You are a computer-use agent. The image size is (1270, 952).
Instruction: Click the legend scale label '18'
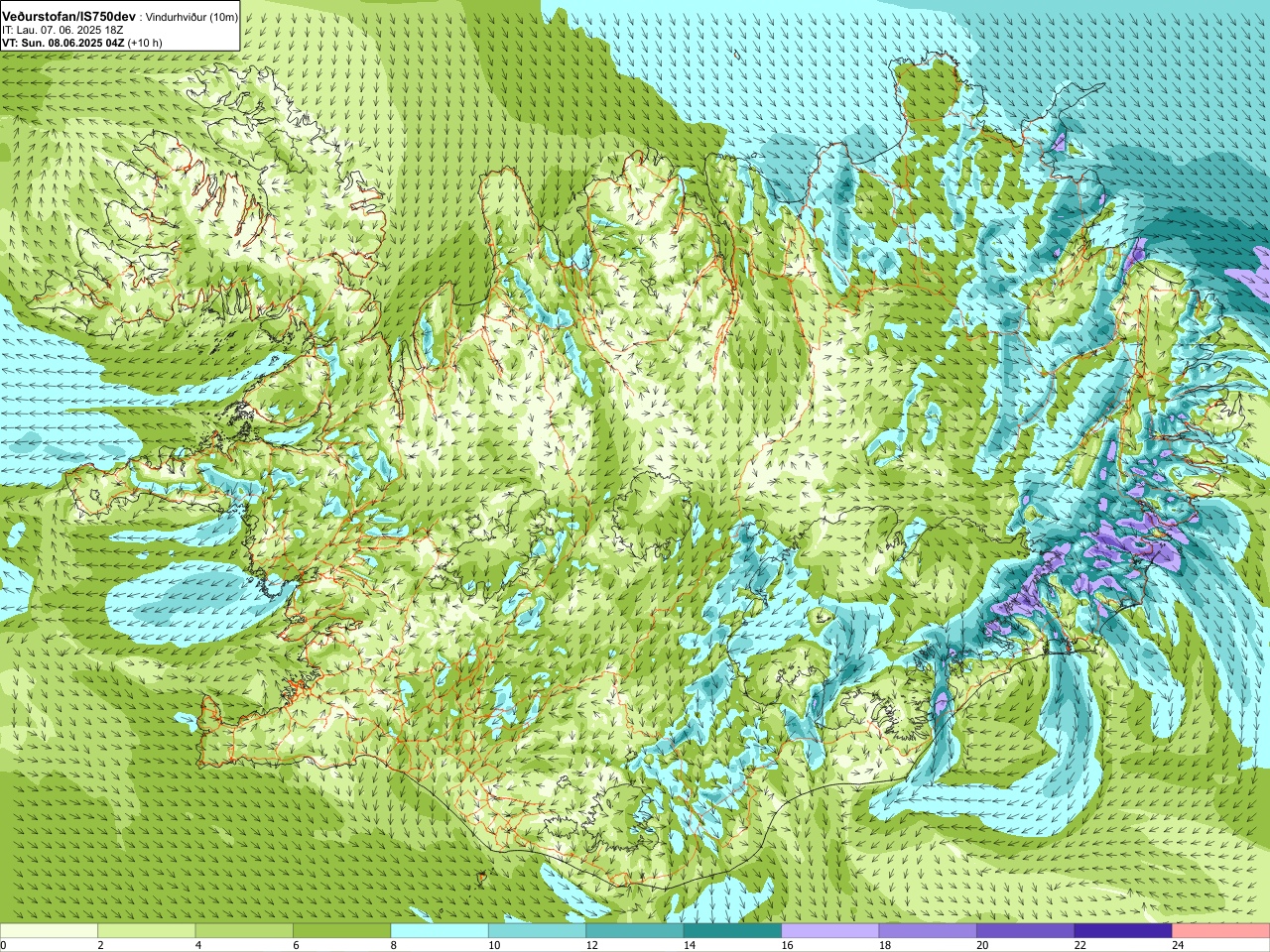coord(884,945)
